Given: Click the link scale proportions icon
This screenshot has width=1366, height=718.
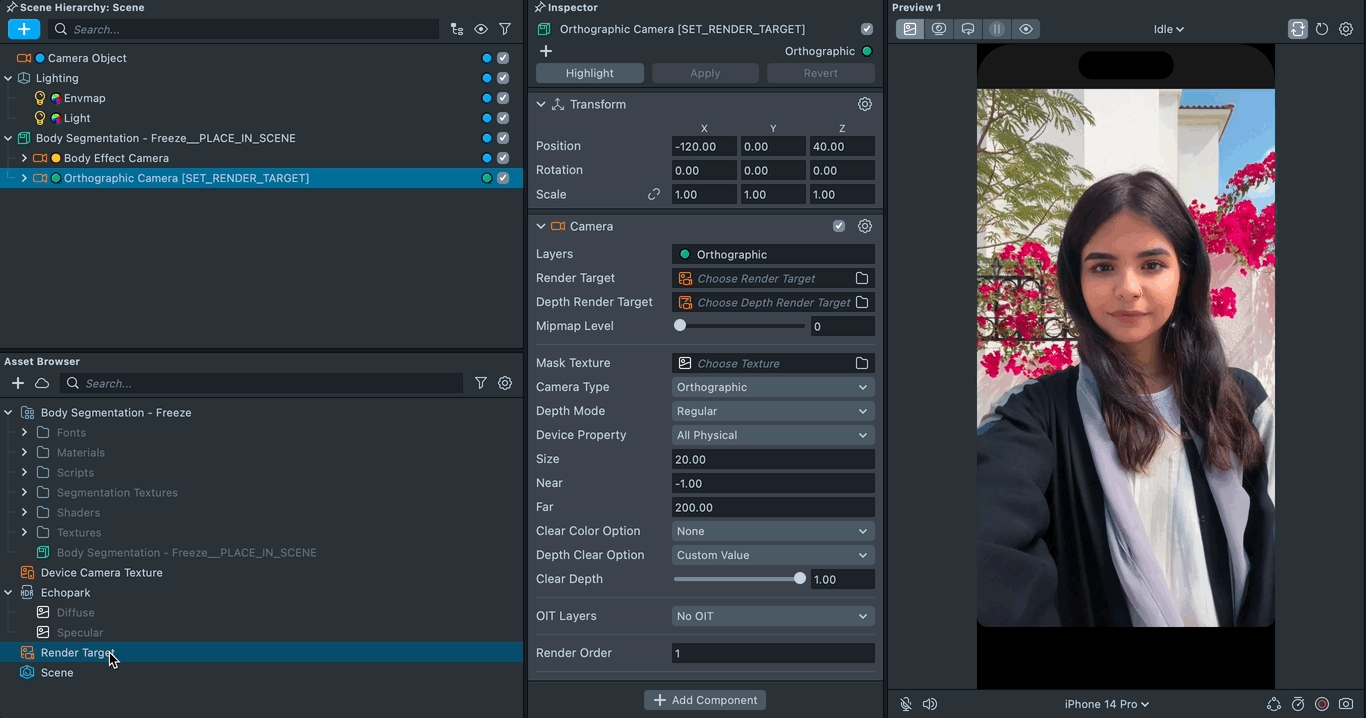Looking at the screenshot, I should [x=654, y=194].
